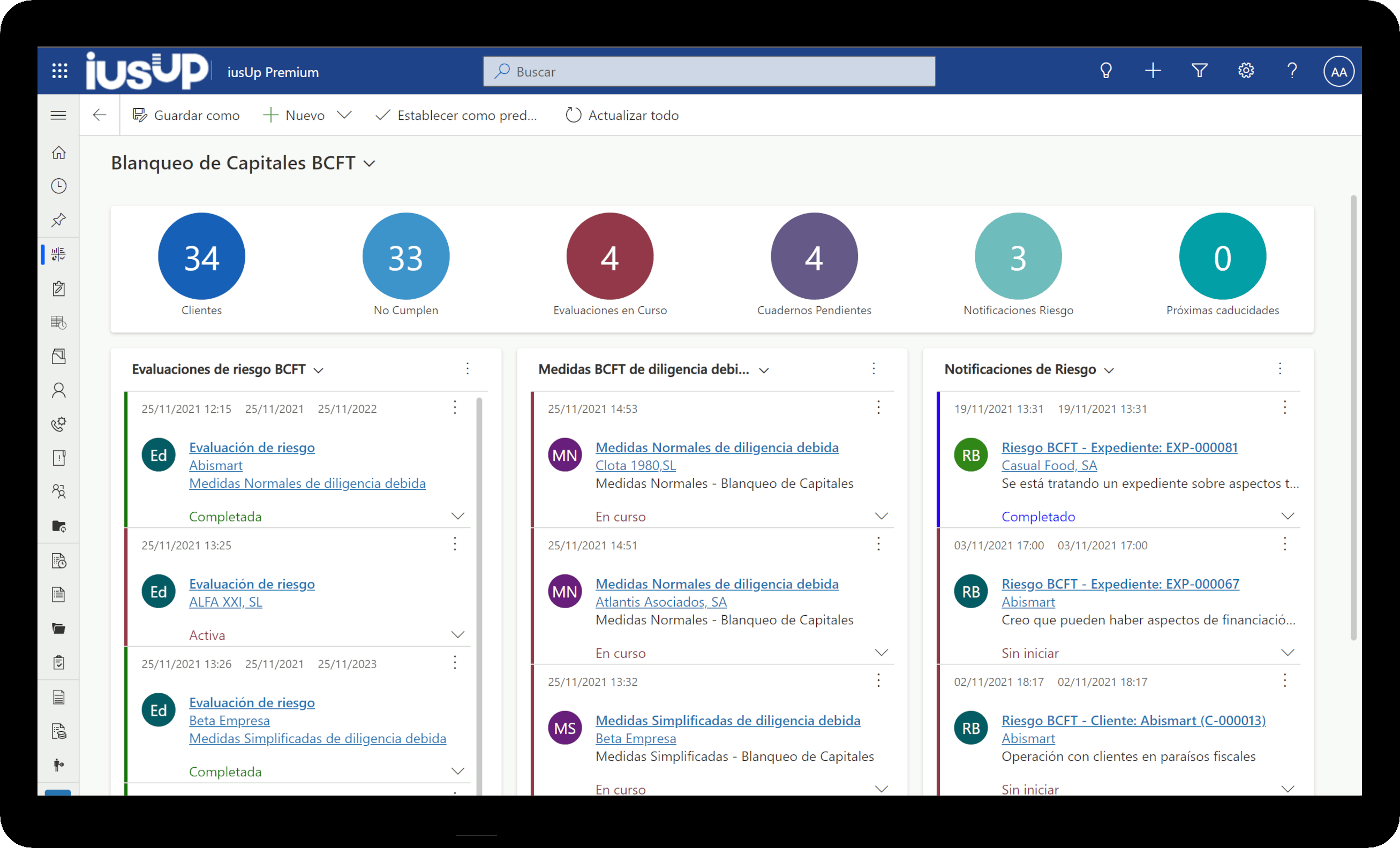Open the people group sidebar icon

coord(58,491)
